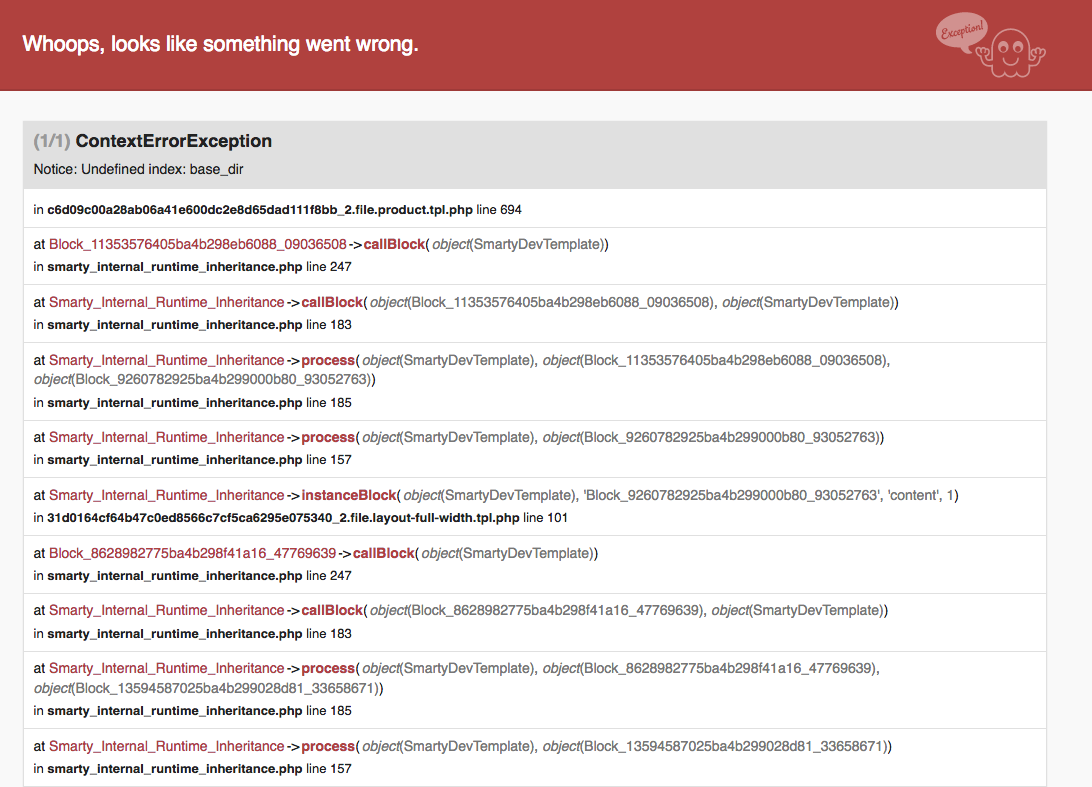Click the layout-full-width.tpl.php file at line 101
Viewport: 1092px width, 787px height.
tap(283, 517)
